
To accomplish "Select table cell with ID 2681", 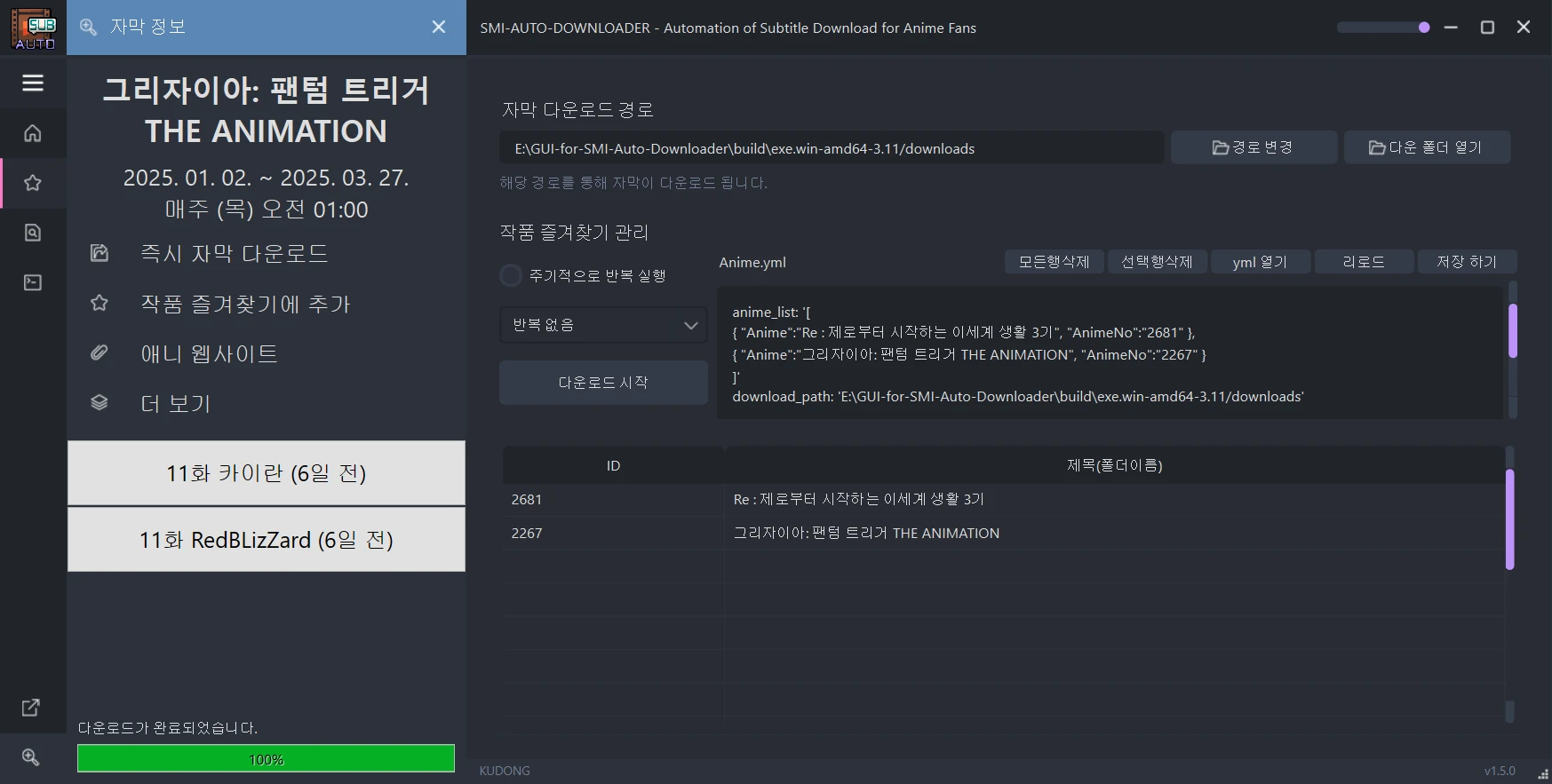I will point(613,500).
